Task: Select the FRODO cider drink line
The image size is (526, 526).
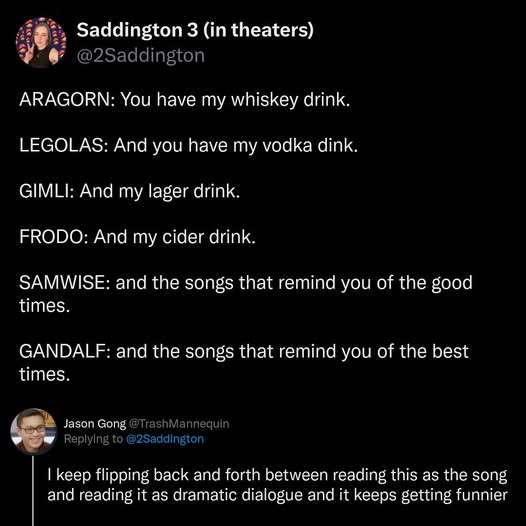Action: 138,237
